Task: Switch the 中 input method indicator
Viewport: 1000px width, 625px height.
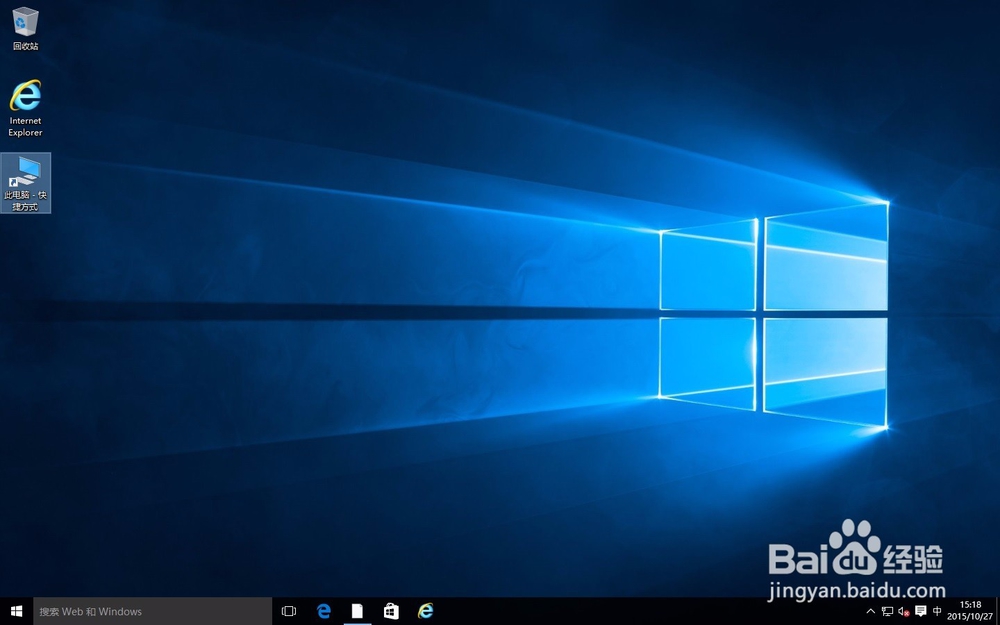Action: click(937, 611)
